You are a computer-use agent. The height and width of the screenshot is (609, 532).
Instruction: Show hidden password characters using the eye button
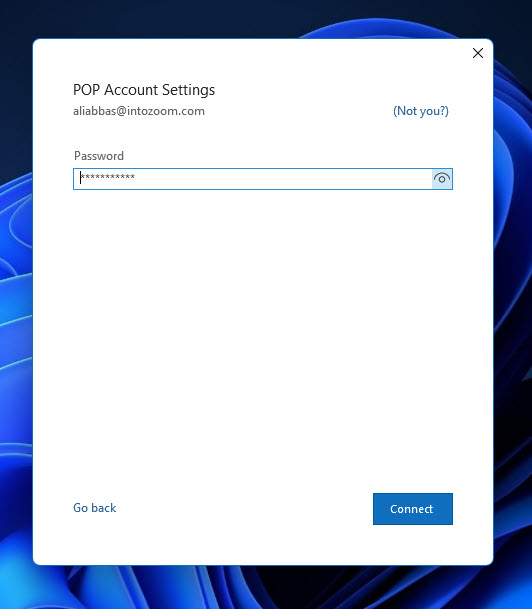[442, 179]
